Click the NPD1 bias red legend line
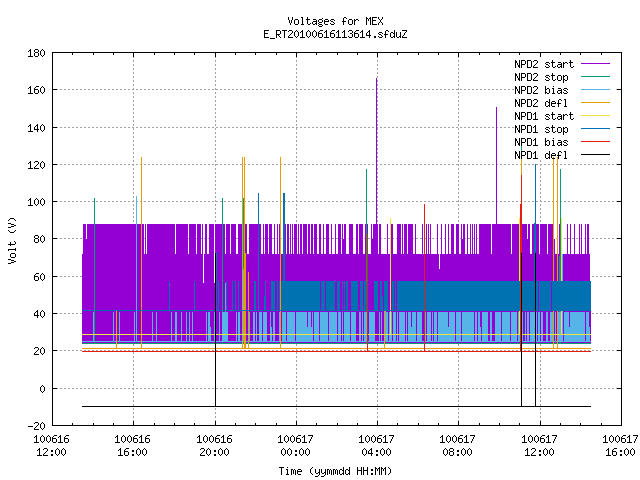 click(x=595, y=142)
